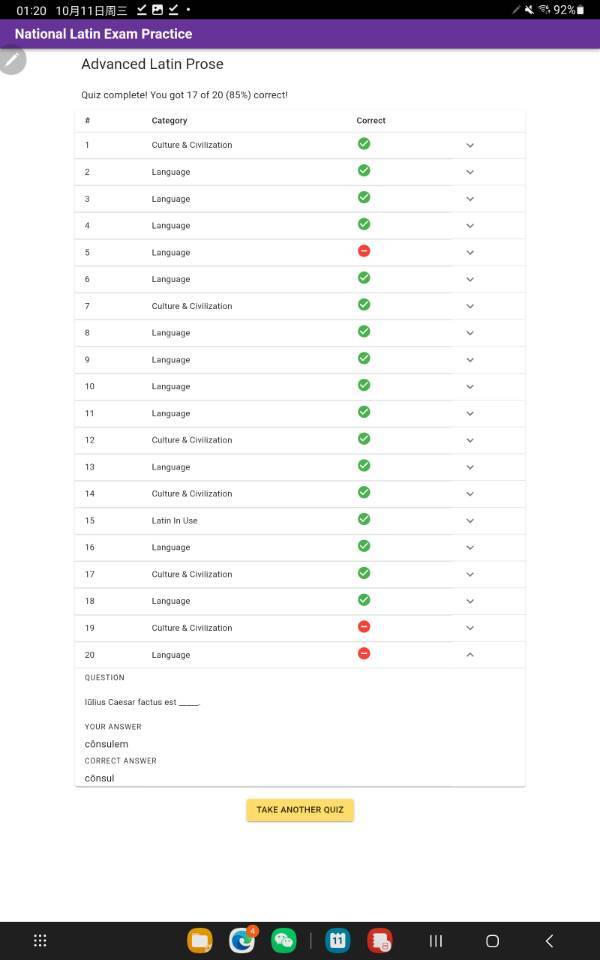Open the WeChat app in taskbar
Screen dimensions: 600x960
point(283,940)
